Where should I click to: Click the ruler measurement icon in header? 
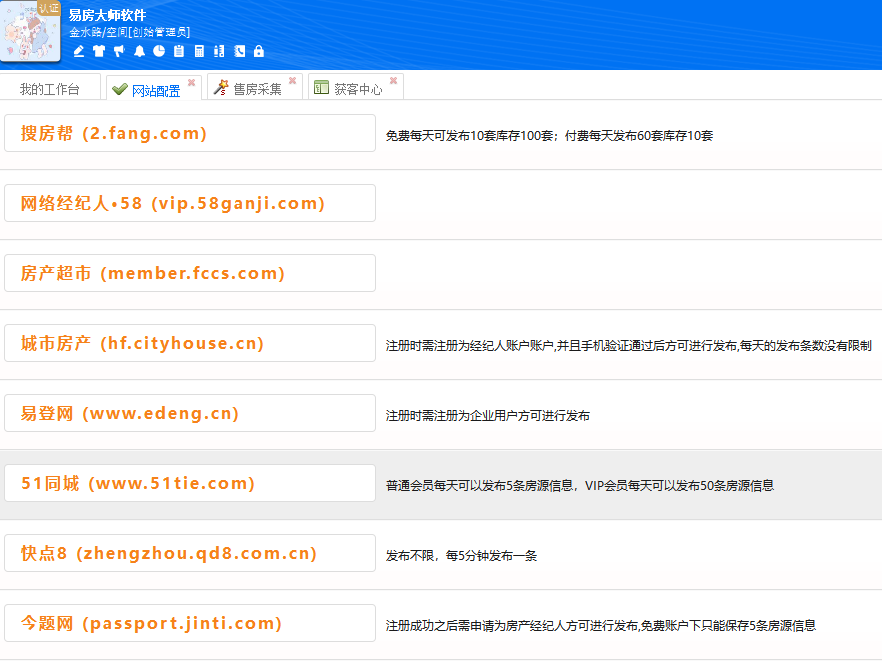pos(219,51)
